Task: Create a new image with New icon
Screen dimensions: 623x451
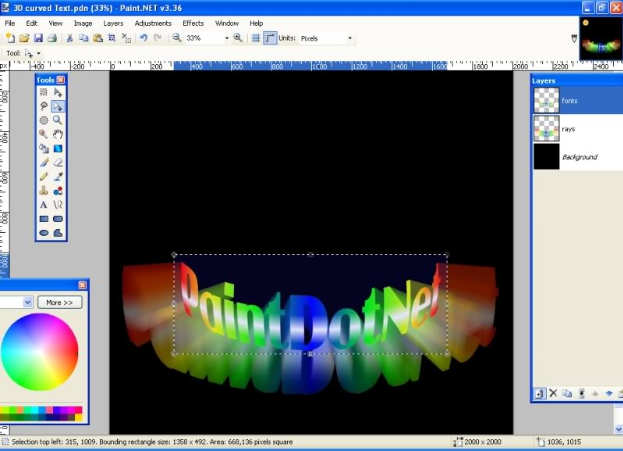Action: point(10,38)
